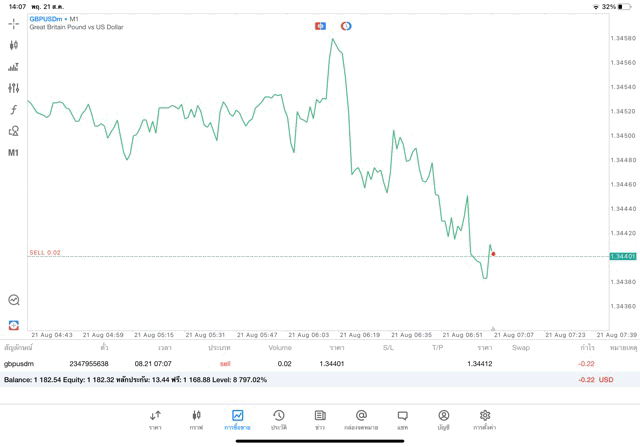Open the Account (บัญชี) tab
640x447 pixels.
point(443,420)
